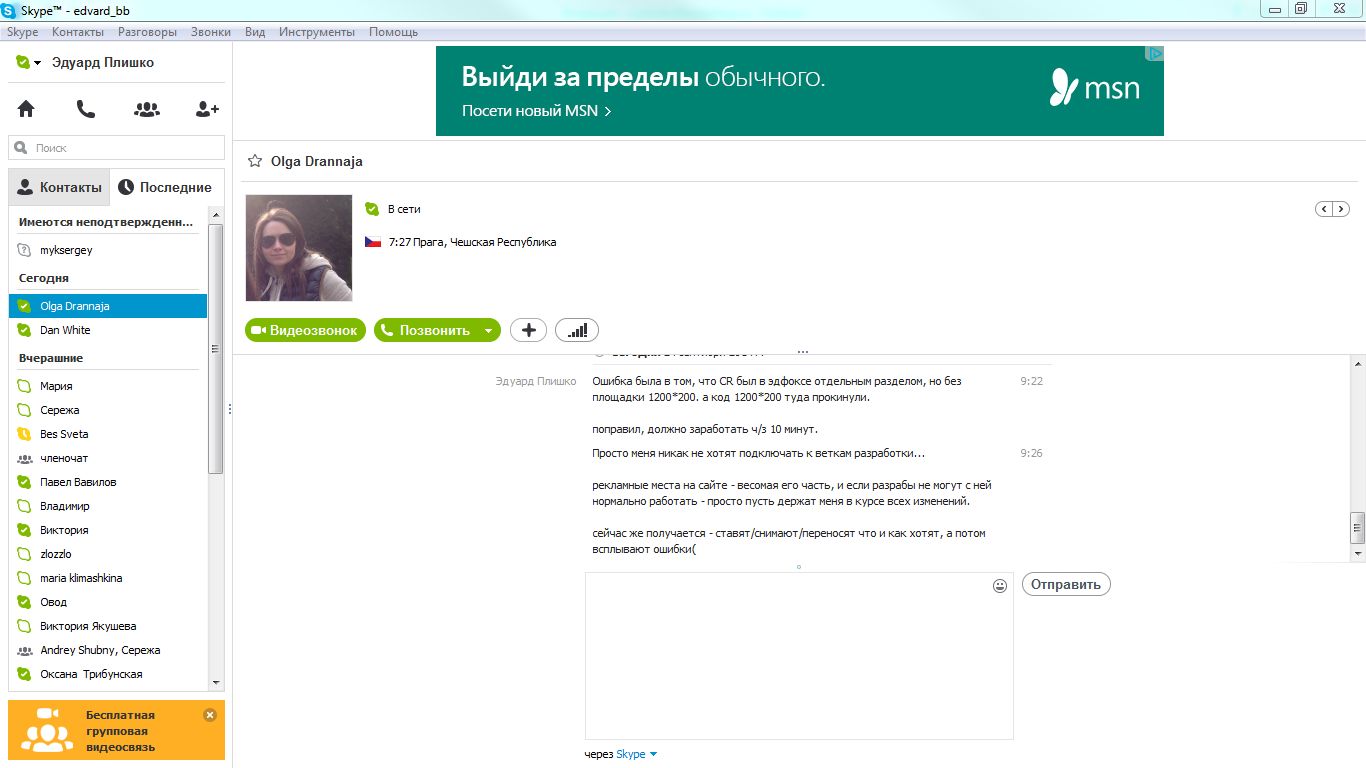The width and height of the screenshot is (1366, 768).
Task: Select contact Овод
Action: point(108,602)
